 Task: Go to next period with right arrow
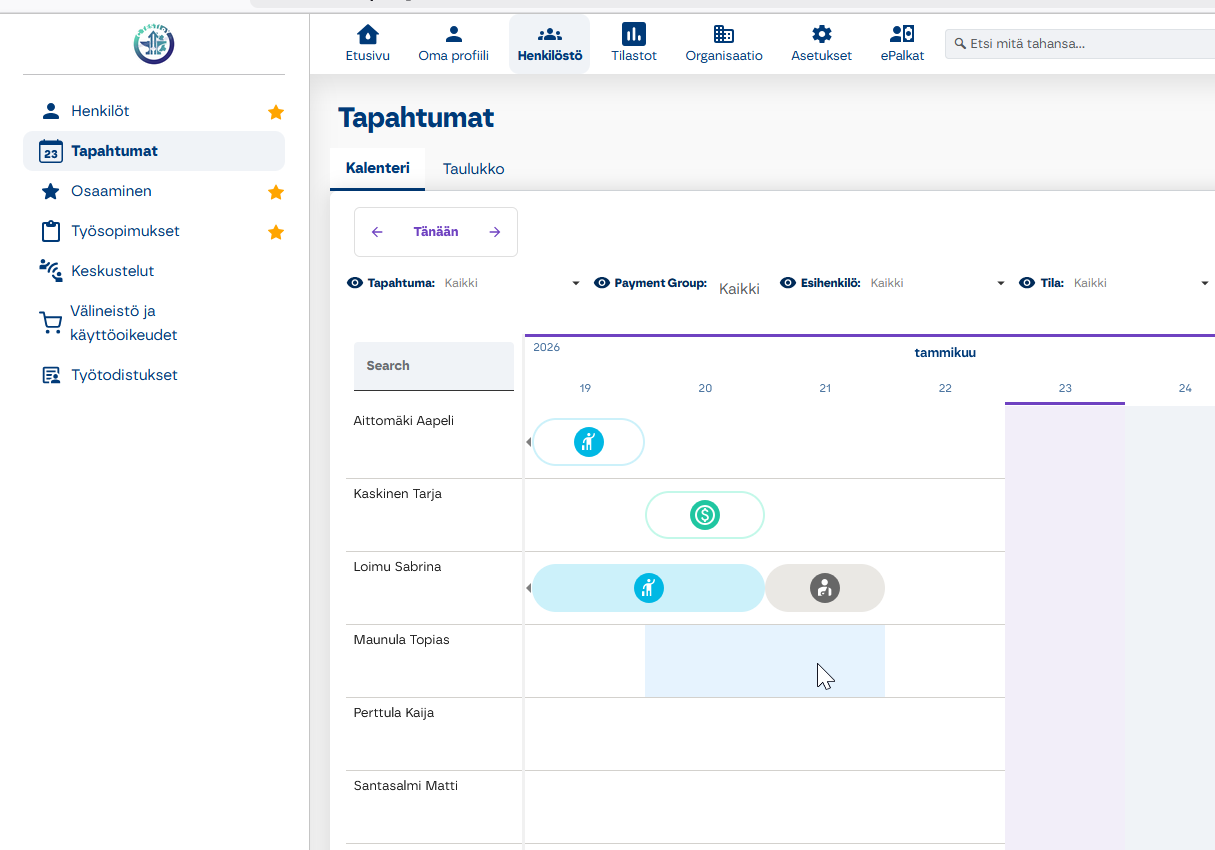coord(495,232)
